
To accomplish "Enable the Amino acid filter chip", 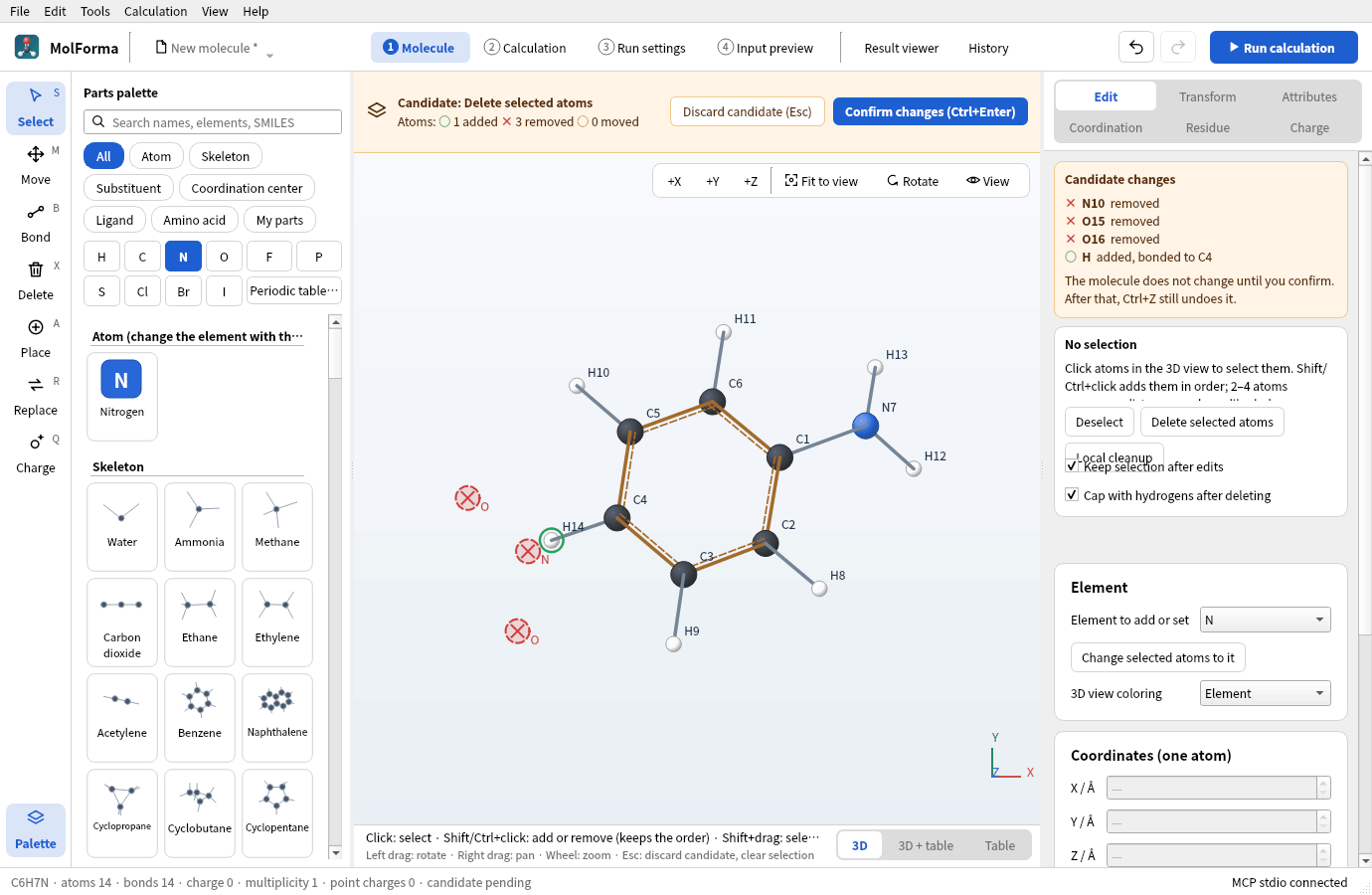I will pyautogui.click(x=195, y=220).
